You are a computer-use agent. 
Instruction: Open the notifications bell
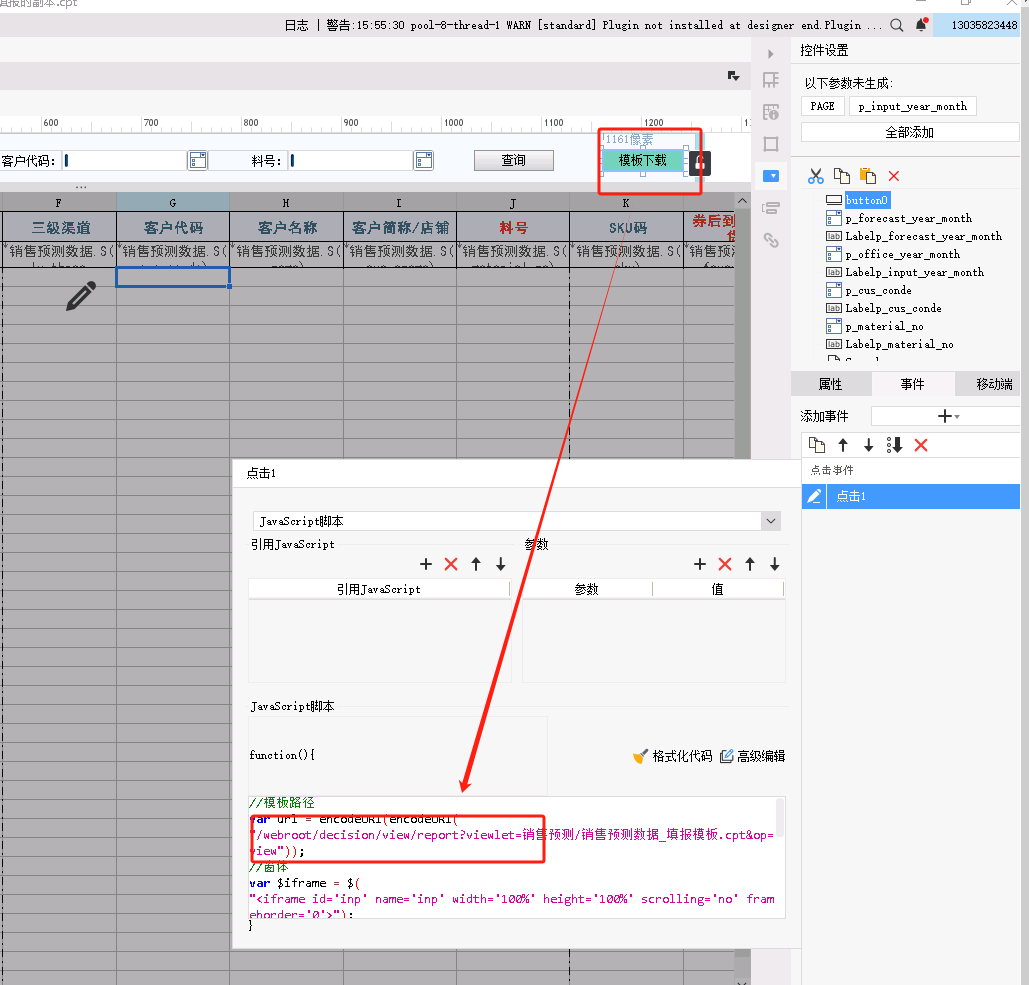pyautogui.click(x=921, y=25)
